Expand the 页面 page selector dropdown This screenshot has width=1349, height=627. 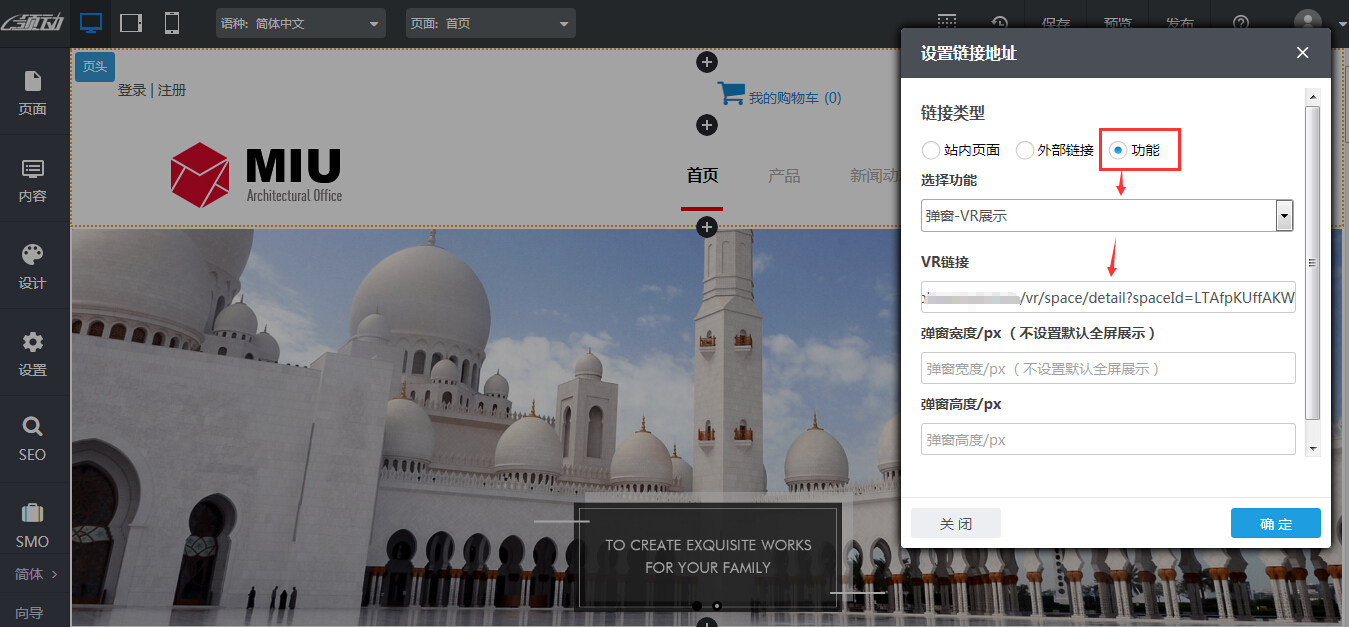[x=490, y=23]
